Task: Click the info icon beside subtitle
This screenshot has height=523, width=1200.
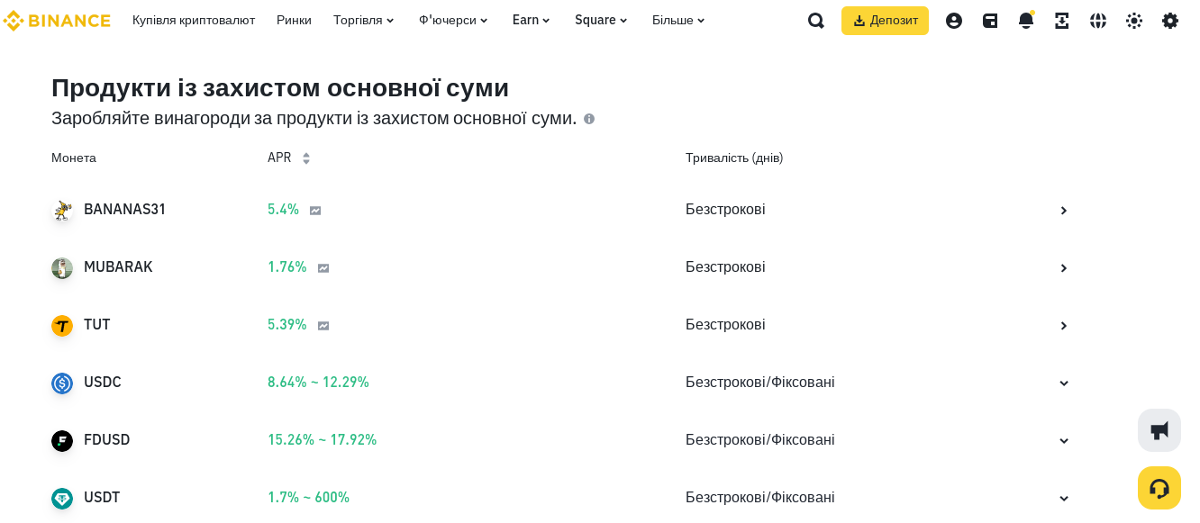Action: 589,119
